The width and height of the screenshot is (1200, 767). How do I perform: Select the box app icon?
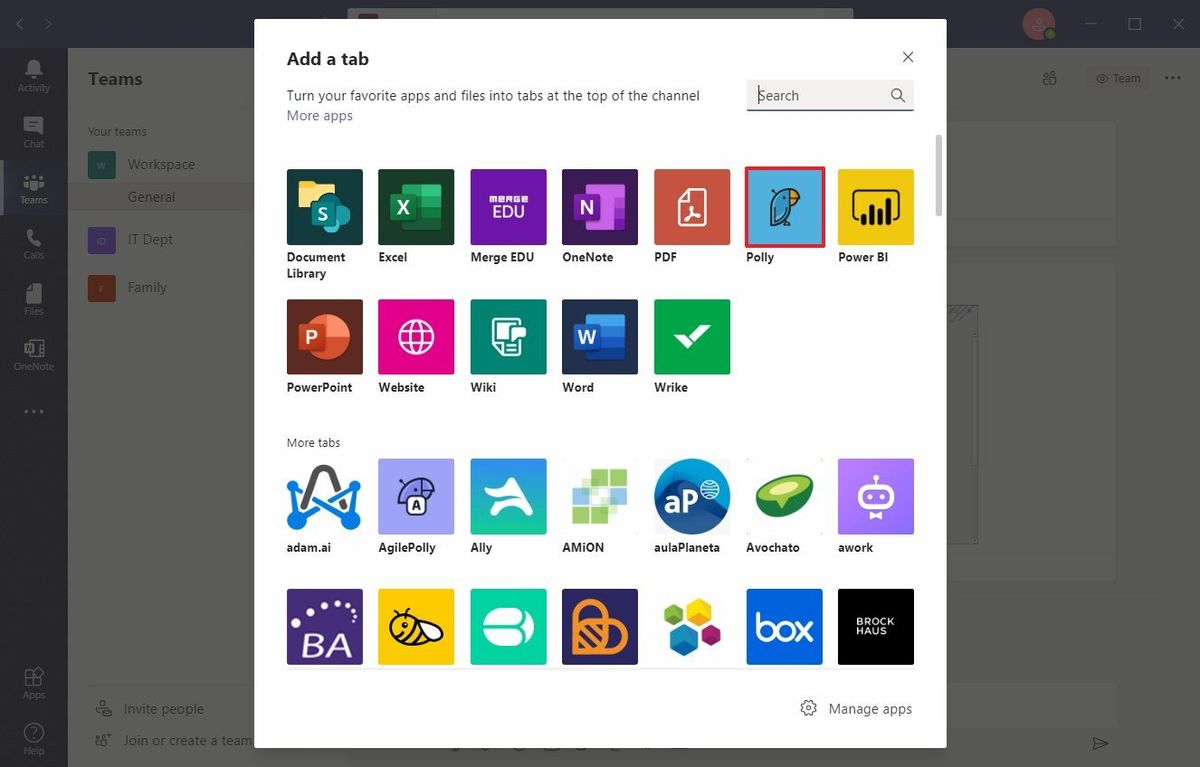(784, 627)
